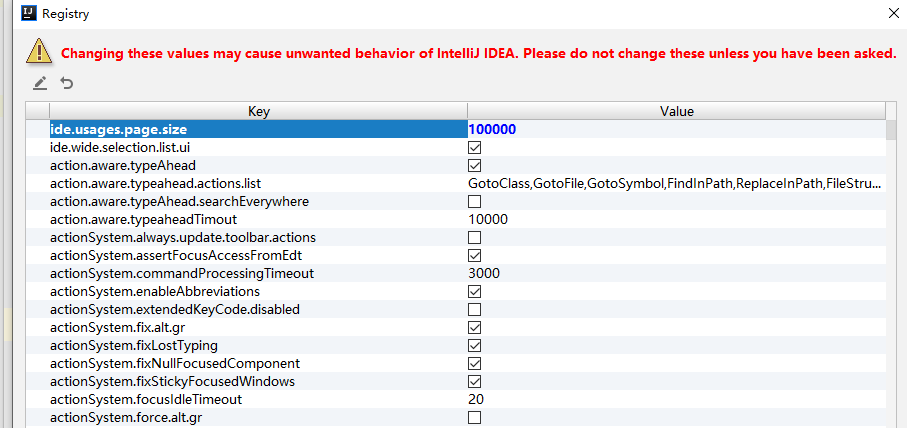
Task: Enable actionSystem.force.alt.gr checkbox
Action: [x=474, y=417]
